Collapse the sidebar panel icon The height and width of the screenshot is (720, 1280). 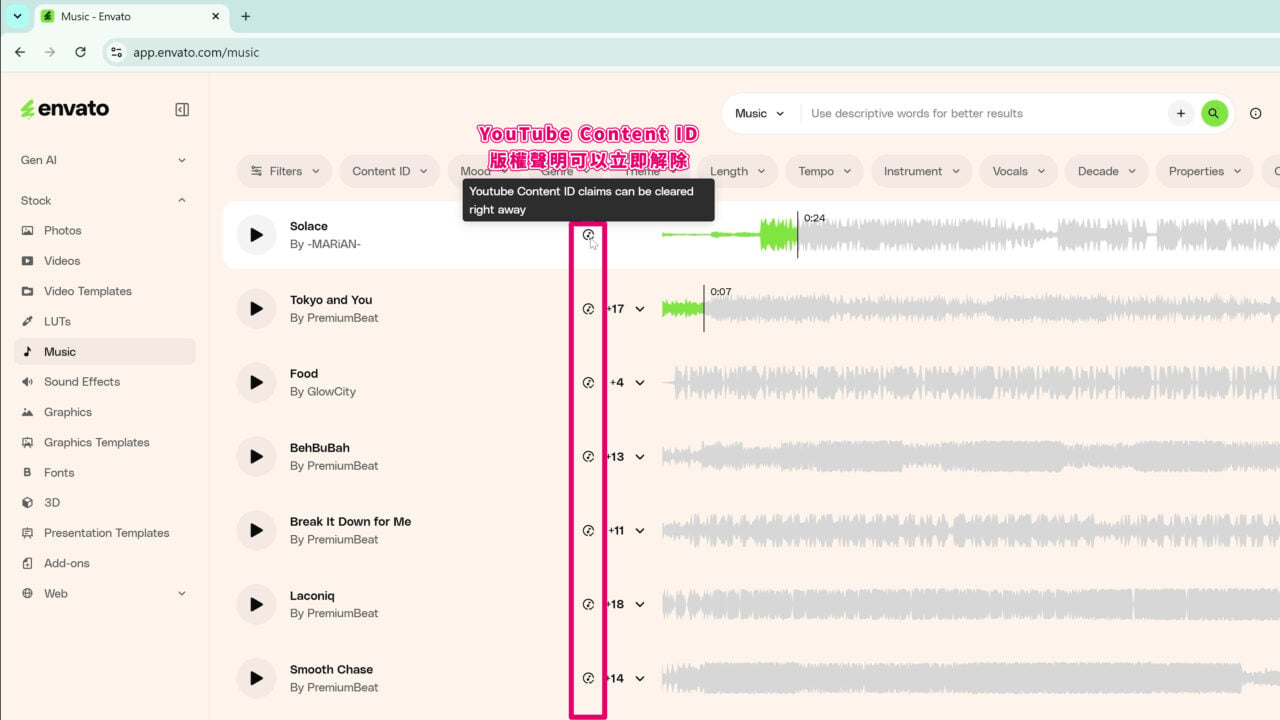[x=182, y=110]
